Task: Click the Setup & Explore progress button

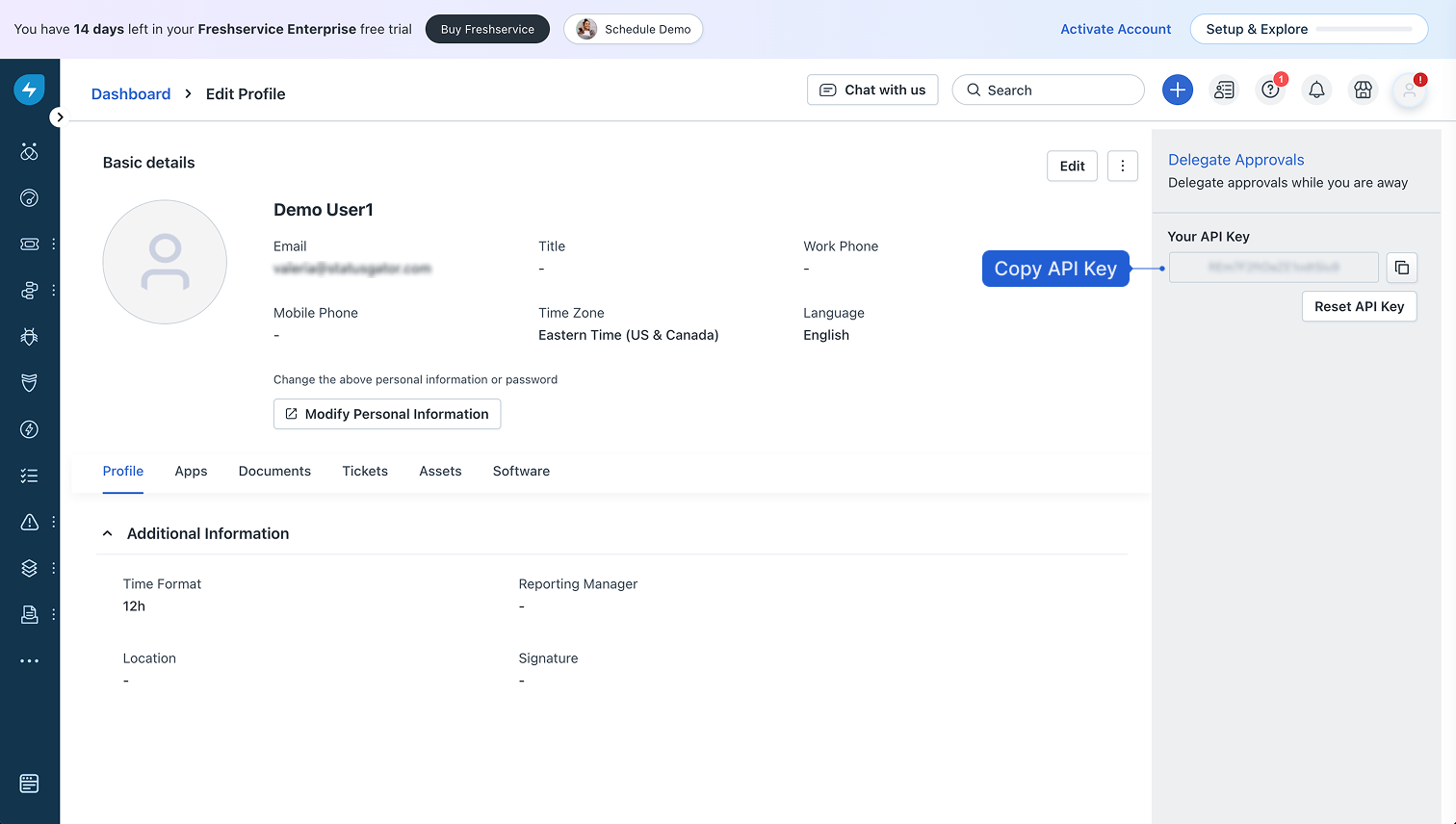Action: [1309, 29]
